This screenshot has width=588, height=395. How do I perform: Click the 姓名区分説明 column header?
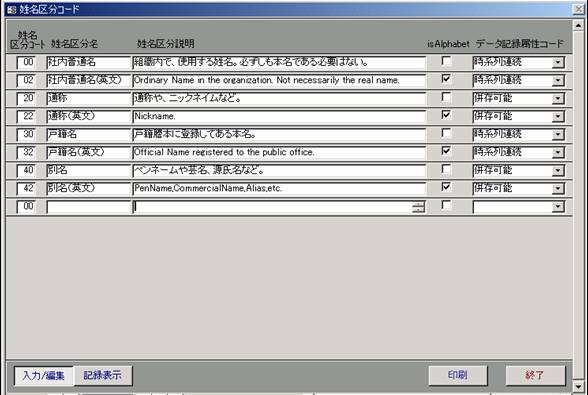[165, 44]
